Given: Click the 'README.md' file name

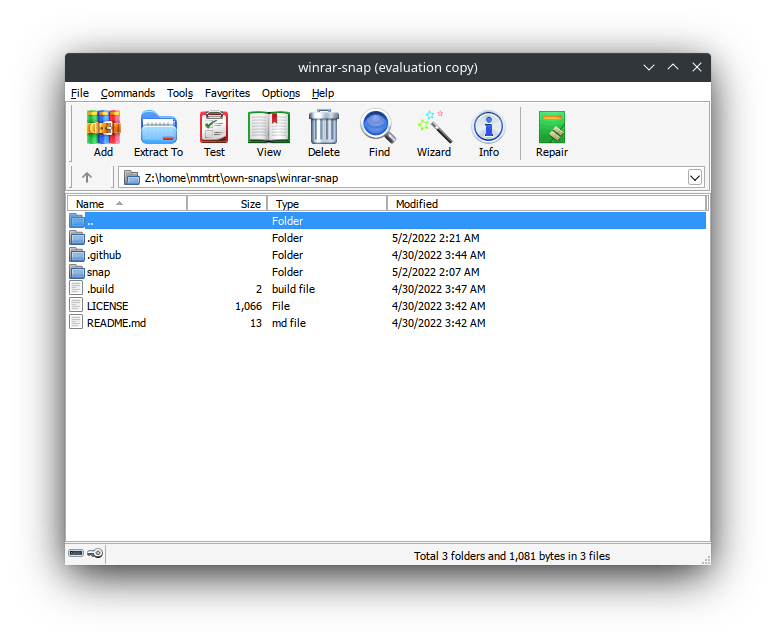Looking at the screenshot, I should pos(116,323).
